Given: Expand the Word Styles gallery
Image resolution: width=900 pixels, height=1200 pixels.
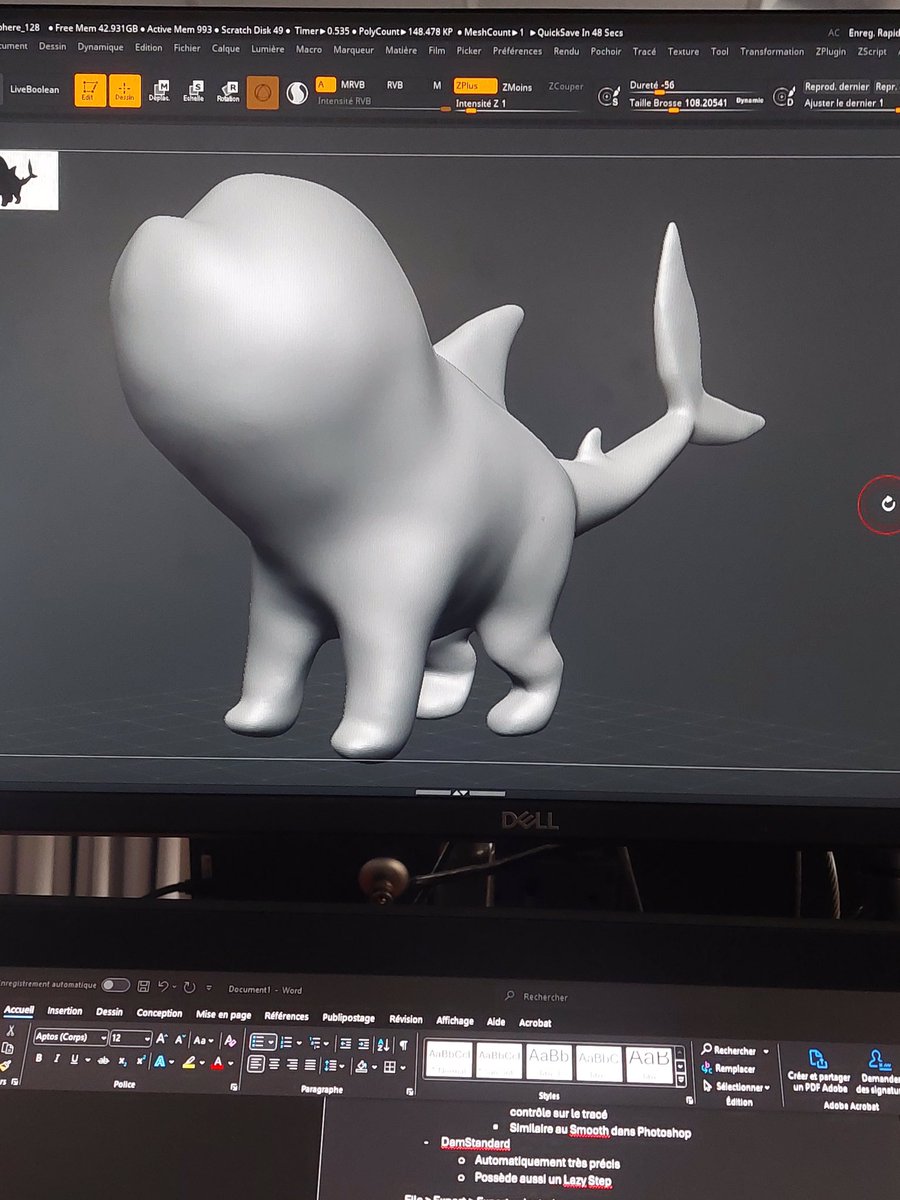Looking at the screenshot, I should (x=681, y=1080).
